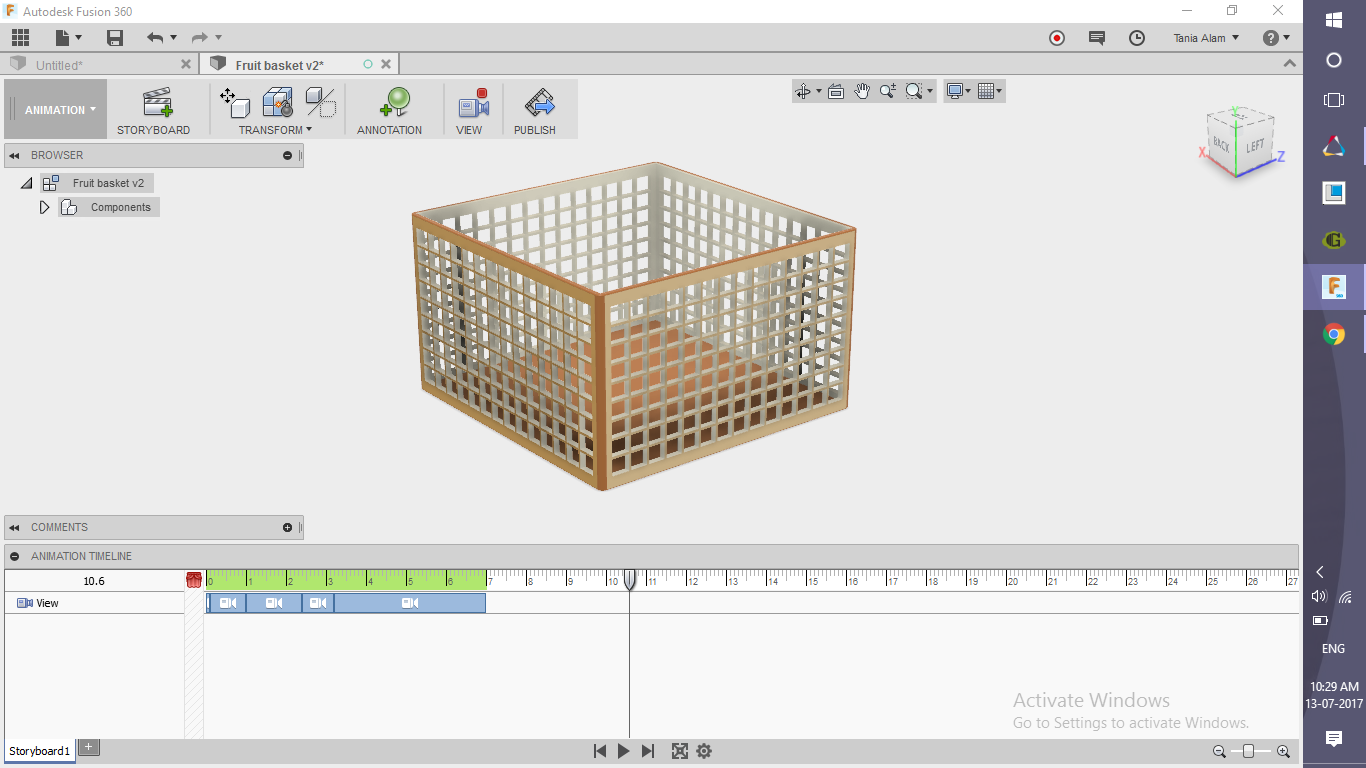Click the red record button in title toolbar

(x=1057, y=38)
